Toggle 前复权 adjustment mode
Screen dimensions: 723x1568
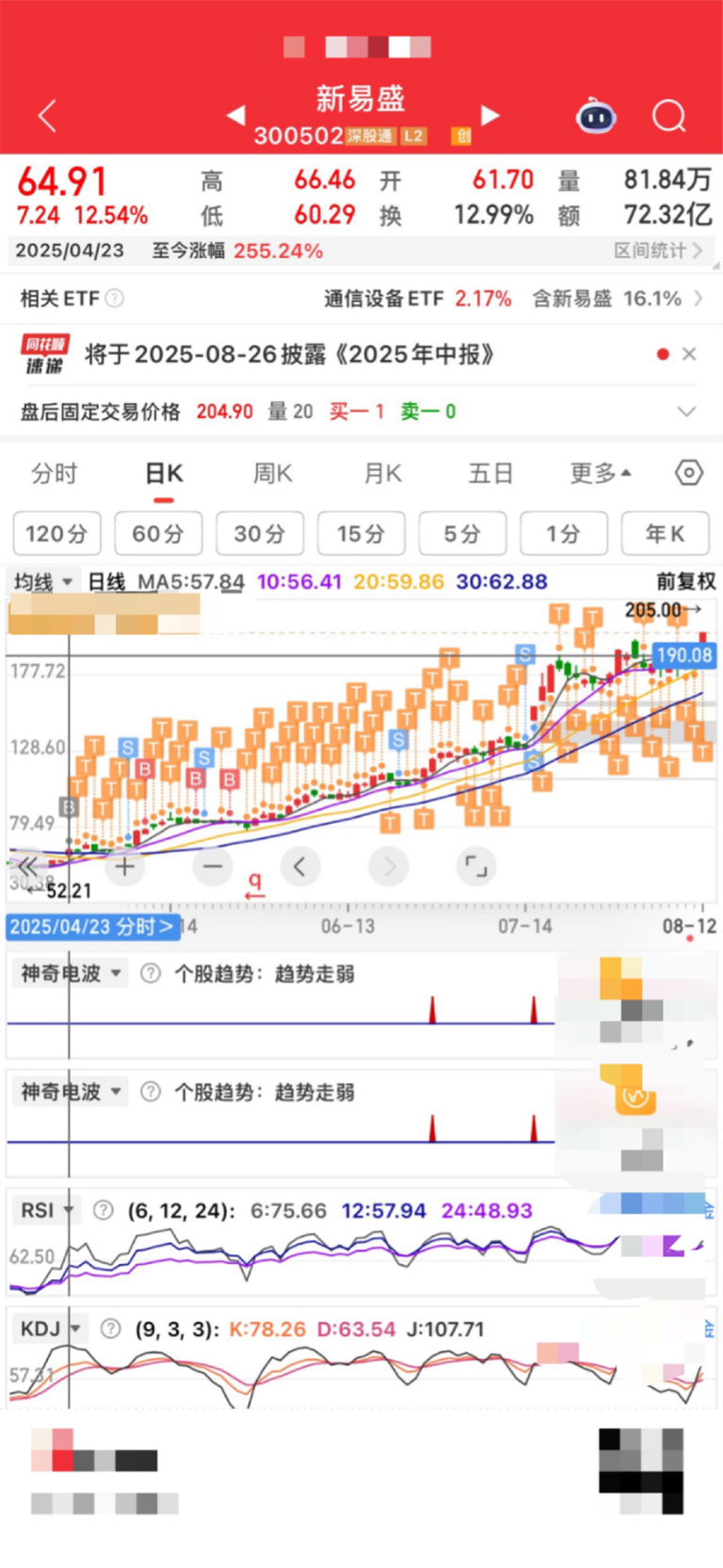[x=686, y=582]
